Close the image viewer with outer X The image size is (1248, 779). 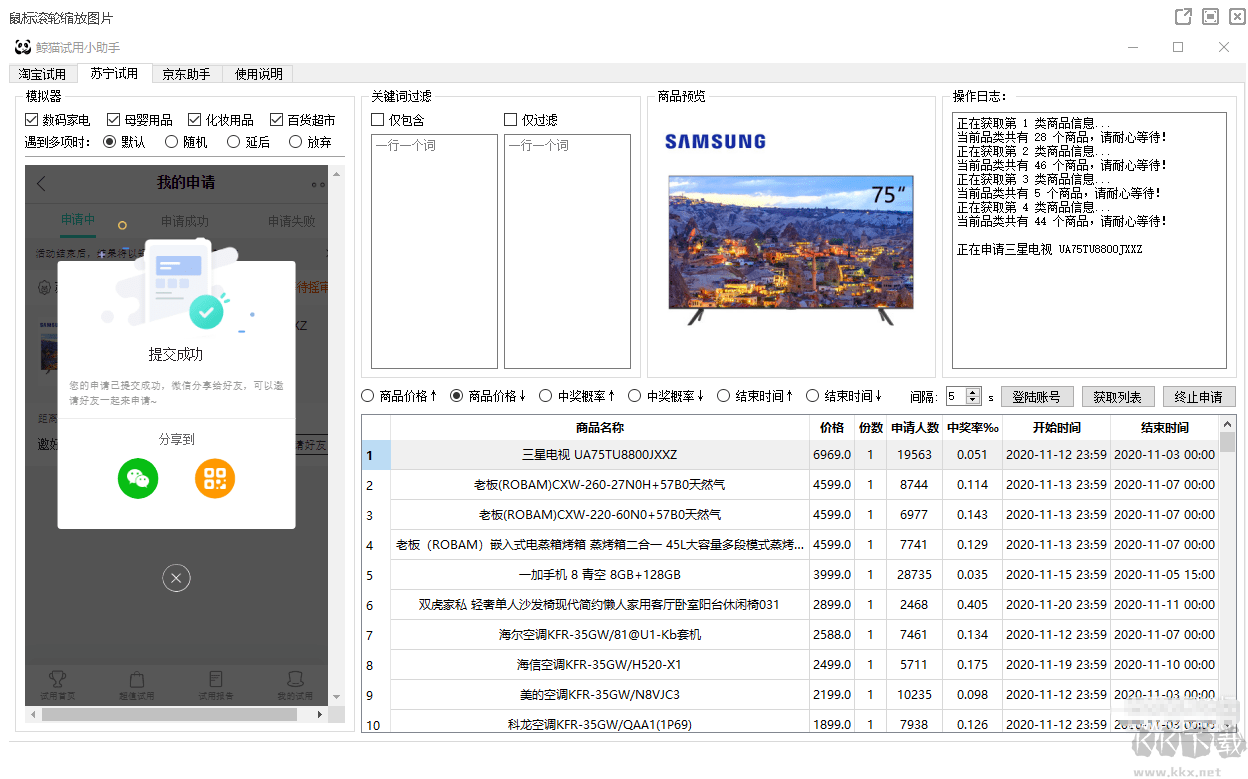(x=1236, y=17)
